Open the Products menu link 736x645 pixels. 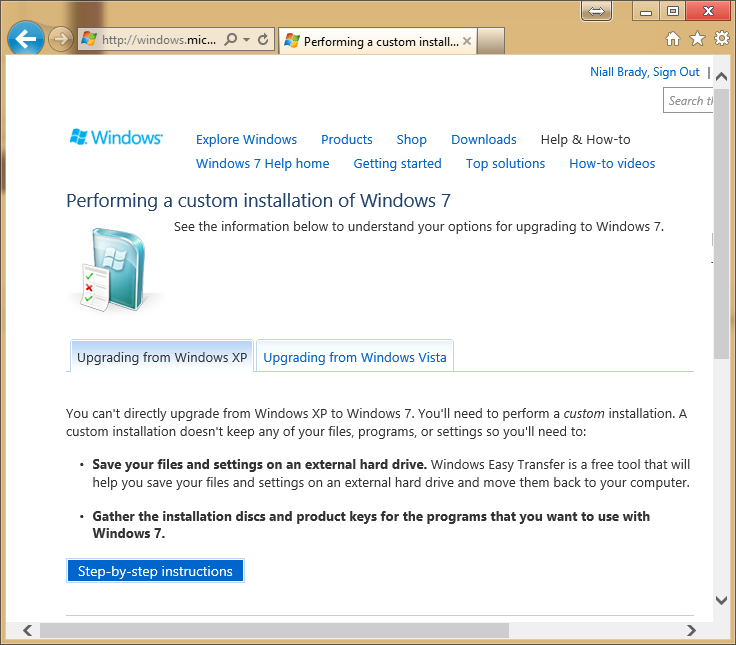(x=346, y=139)
